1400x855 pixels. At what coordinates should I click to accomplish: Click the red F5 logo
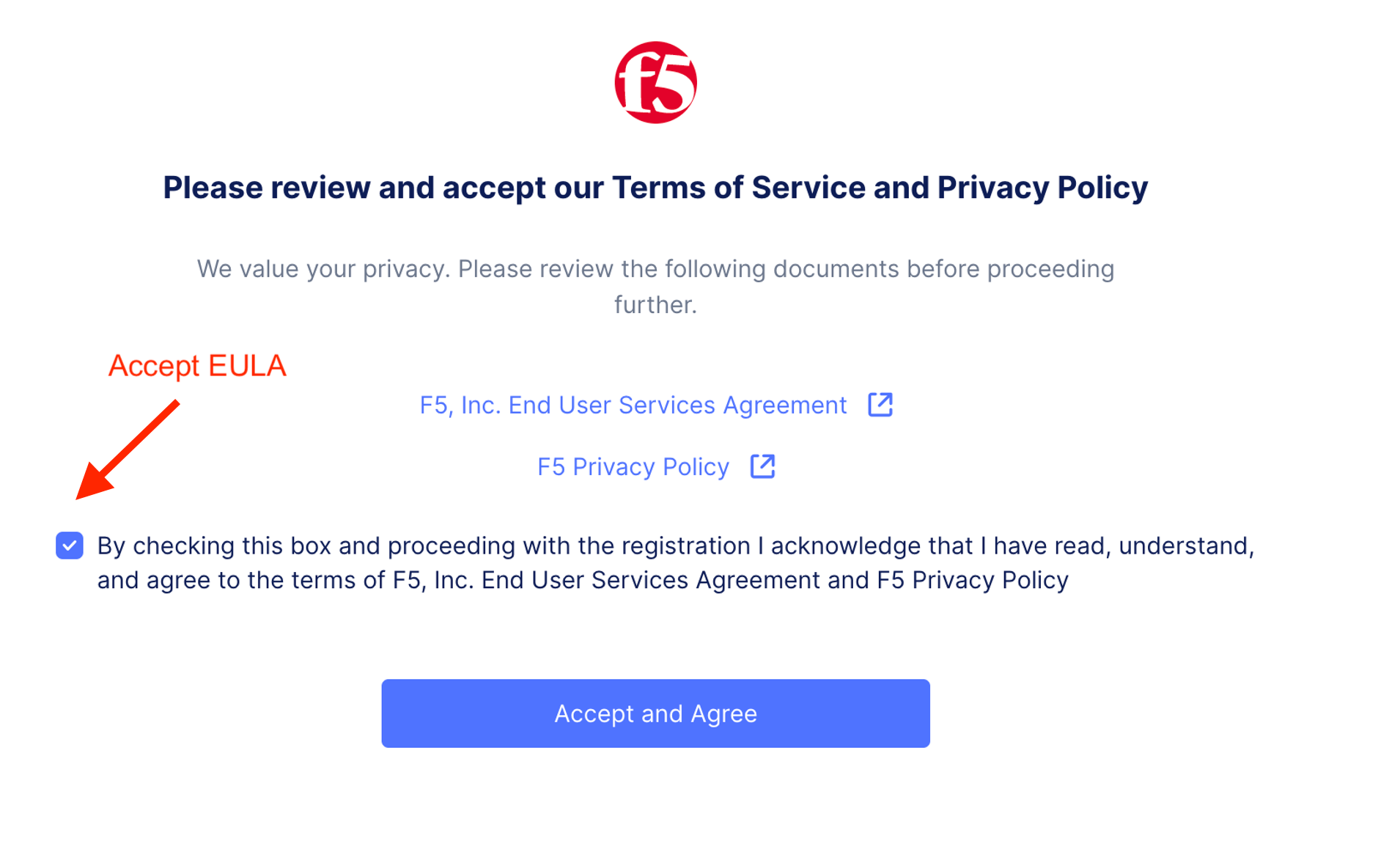coord(655,82)
